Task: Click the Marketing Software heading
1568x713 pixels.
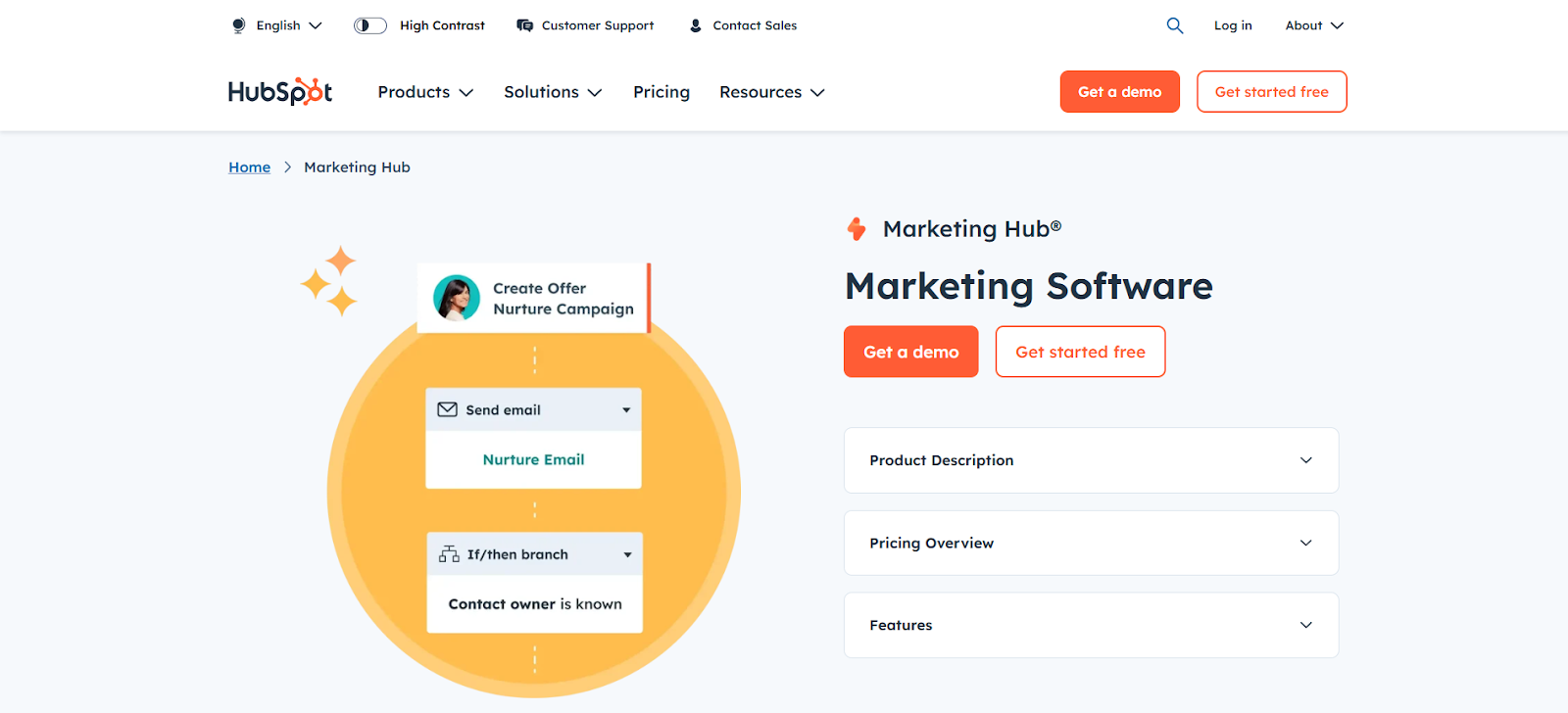Action: coord(1029,286)
